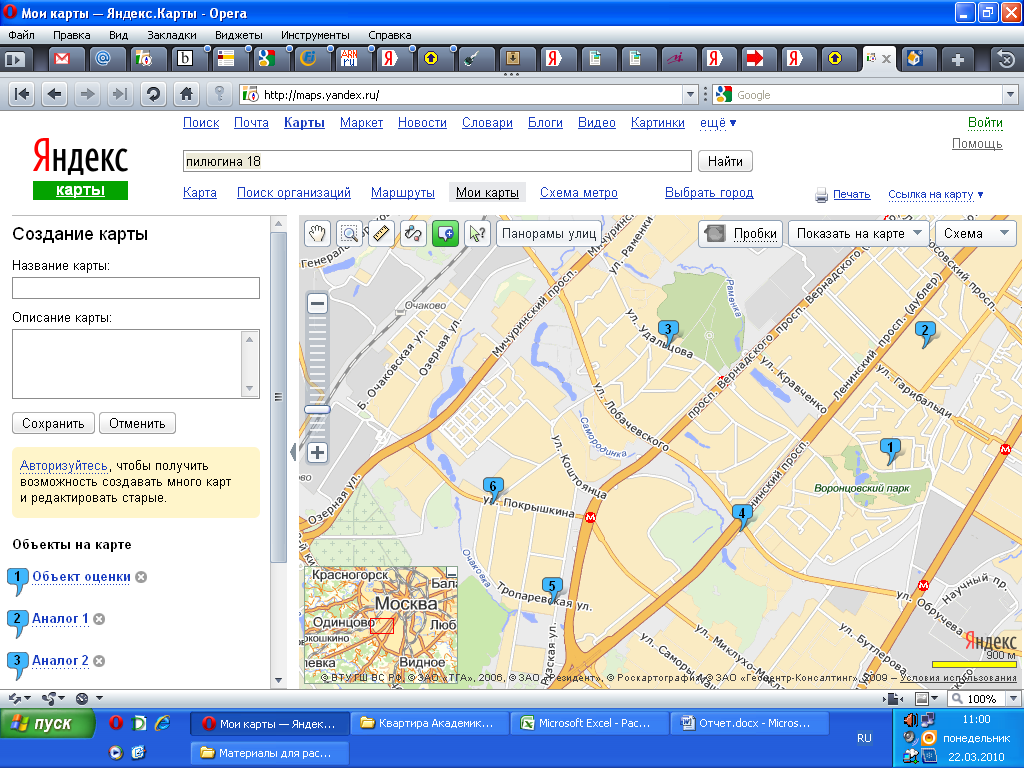Click map marker number 4
The image size is (1024, 768).
[x=741, y=516]
